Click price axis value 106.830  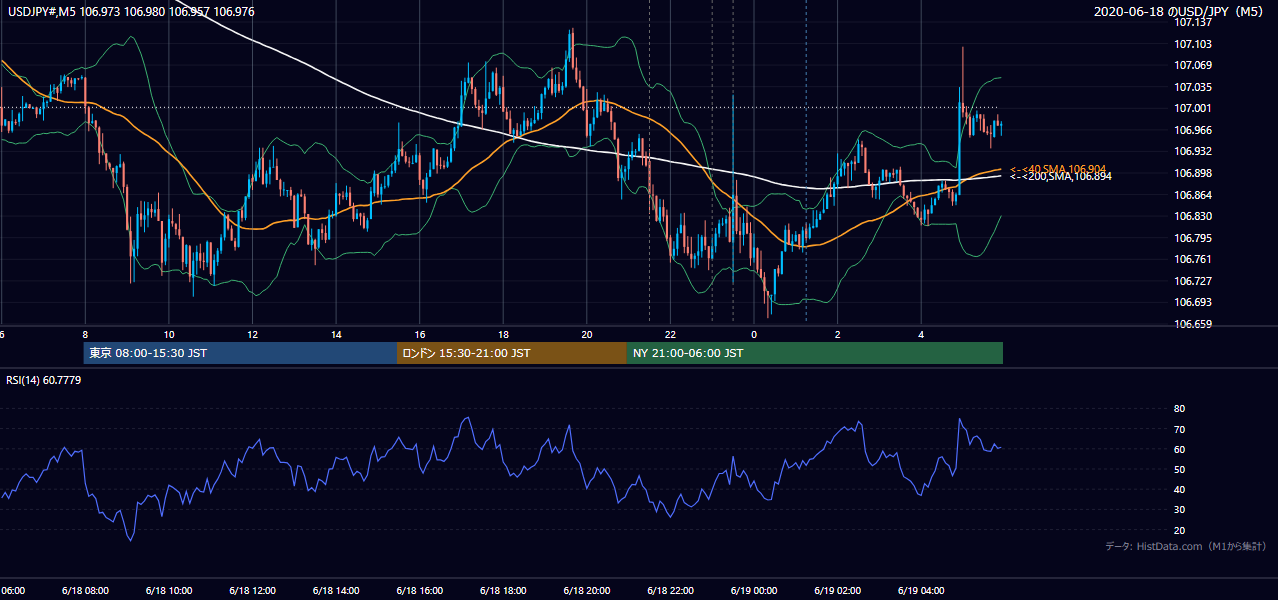click(1193, 216)
